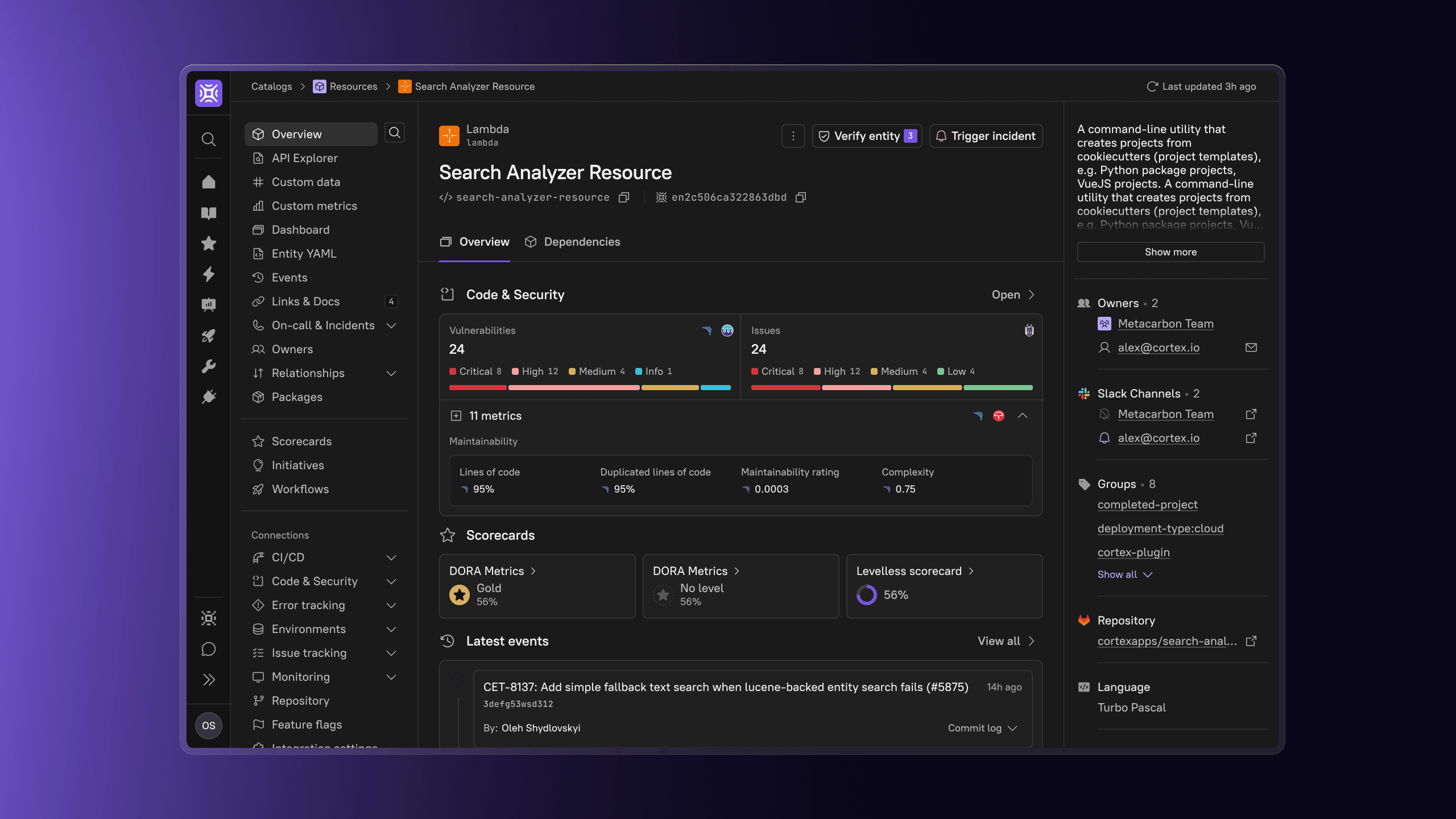Open the OS user avatar
This screenshot has width=1456, height=819.
pyautogui.click(x=208, y=725)
